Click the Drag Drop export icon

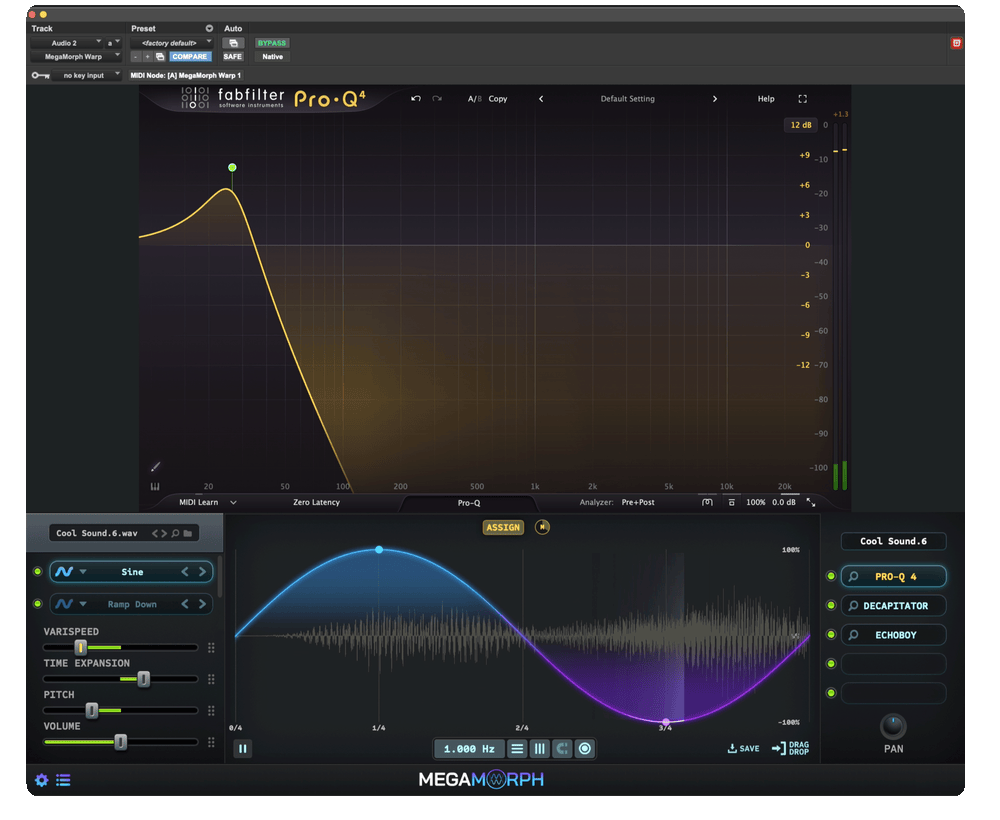[790, 748]
